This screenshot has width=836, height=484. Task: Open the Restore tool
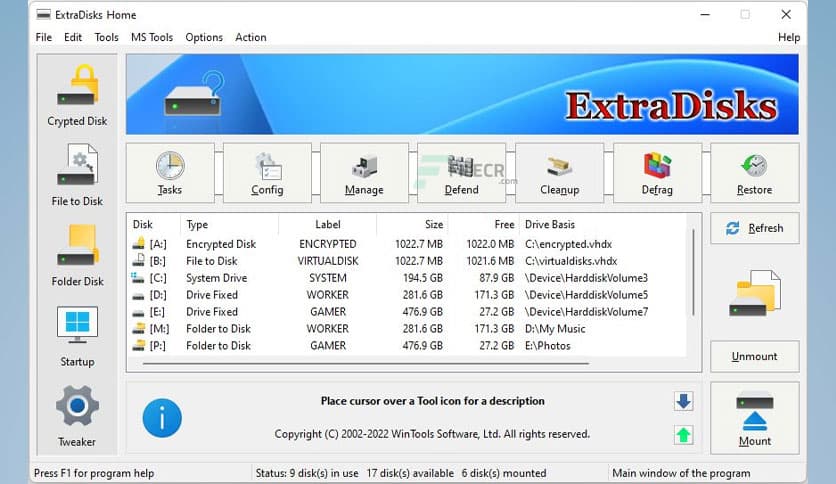754,173
